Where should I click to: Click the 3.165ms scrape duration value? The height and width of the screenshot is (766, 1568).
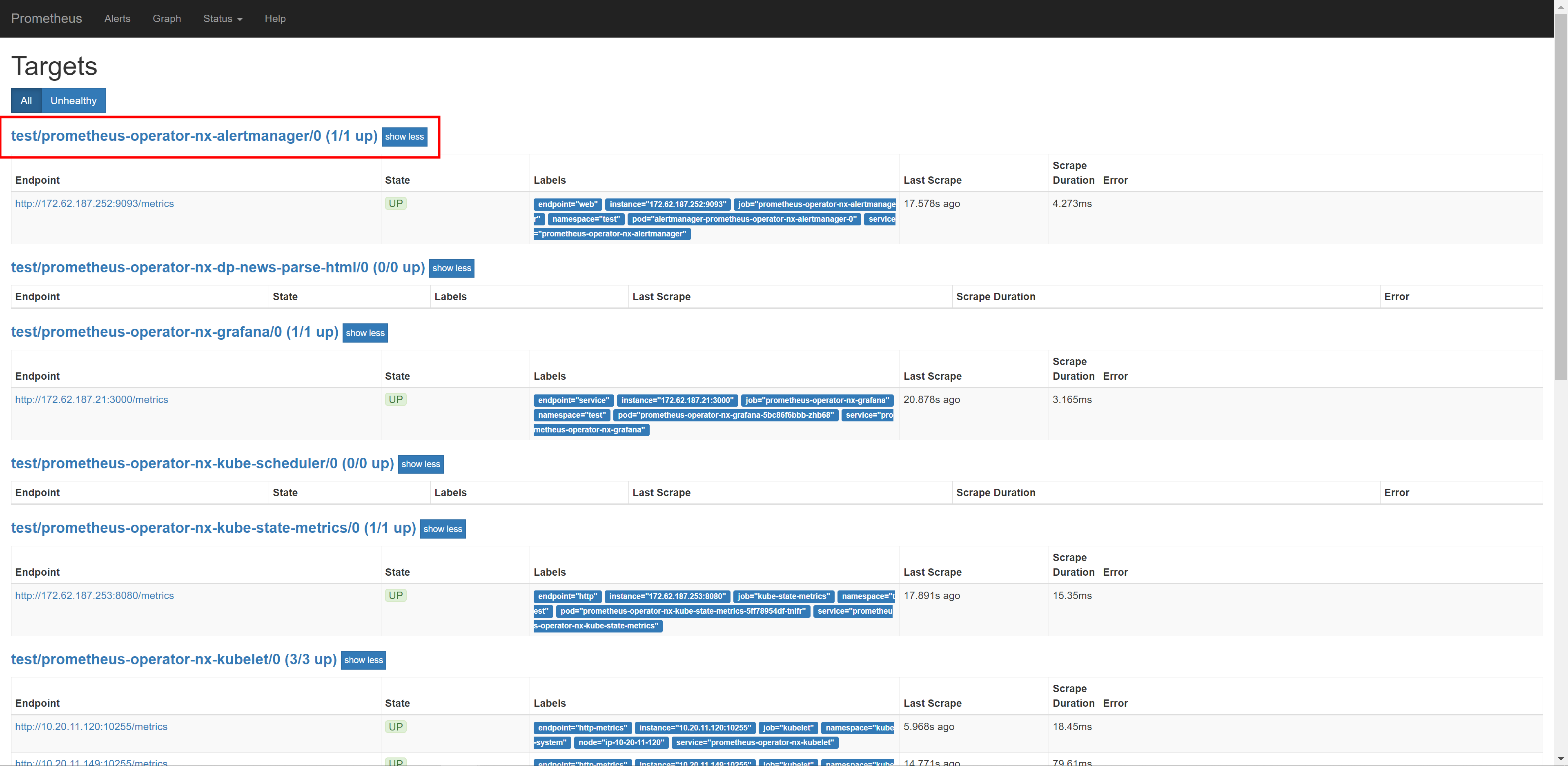(x=1072, y=399)
